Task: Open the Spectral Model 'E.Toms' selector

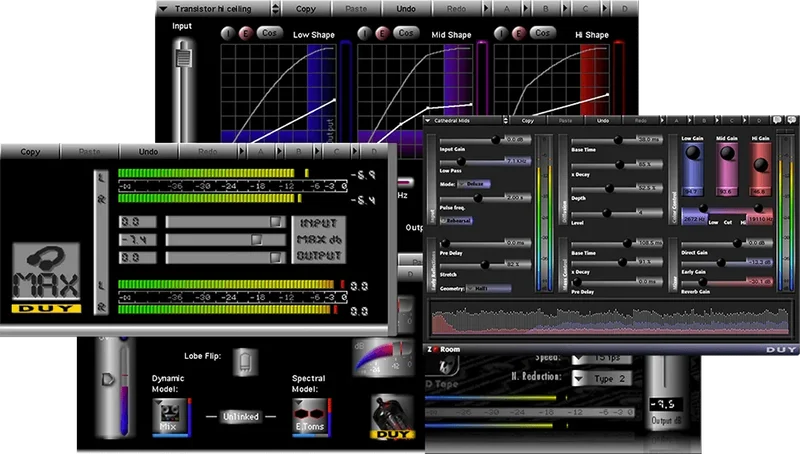Action: tap(312, 417)
